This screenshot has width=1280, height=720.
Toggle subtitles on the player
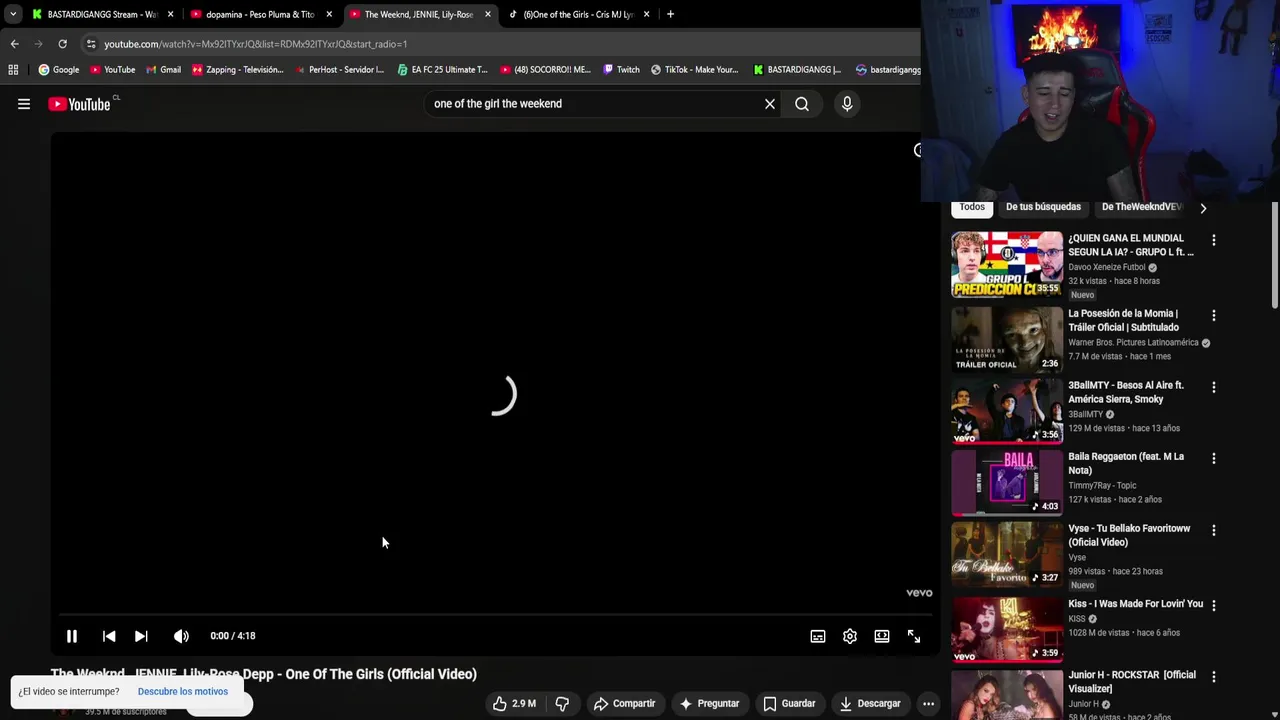(x=818, y=636)
